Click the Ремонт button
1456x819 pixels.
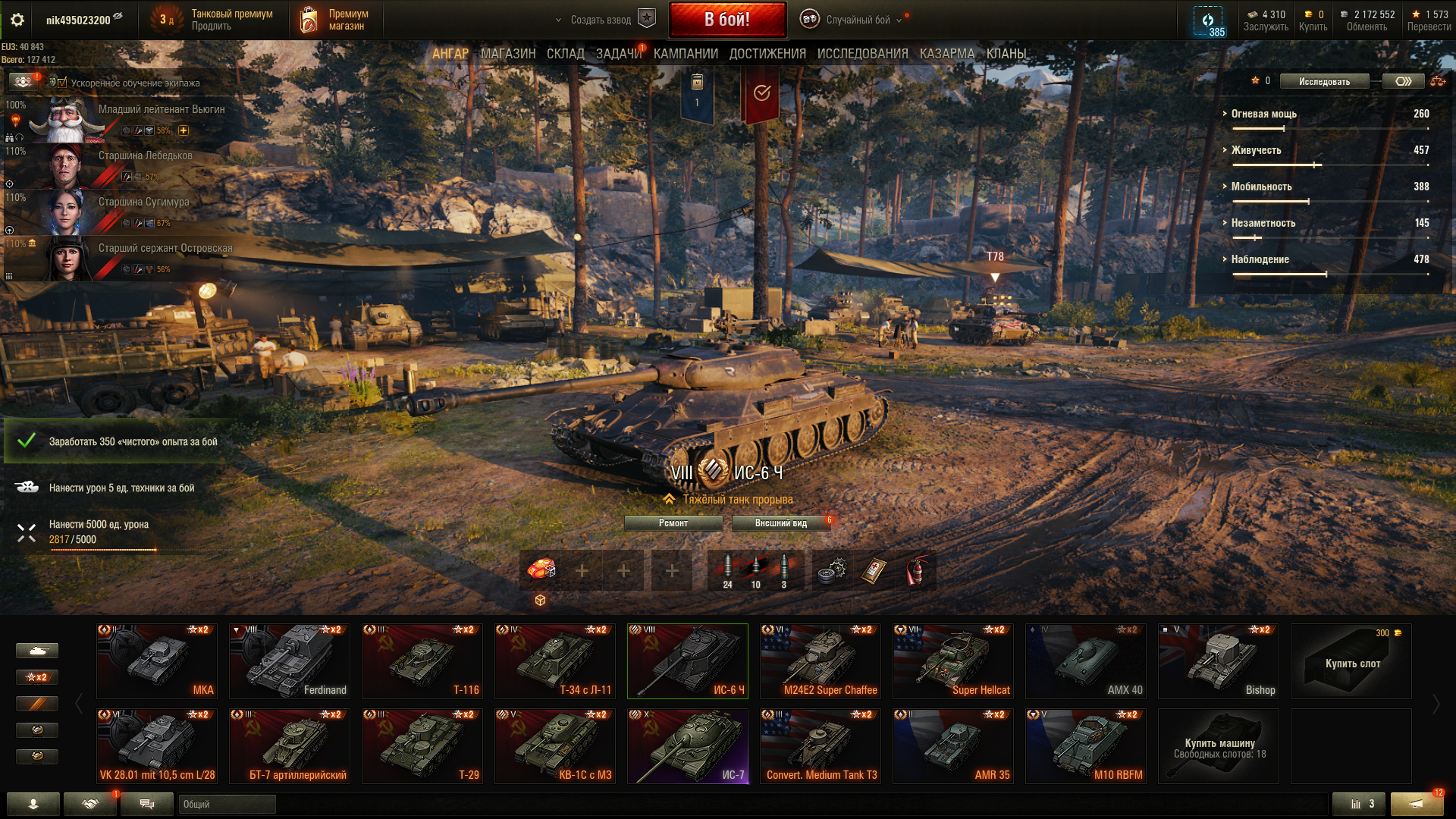point(673,523)
